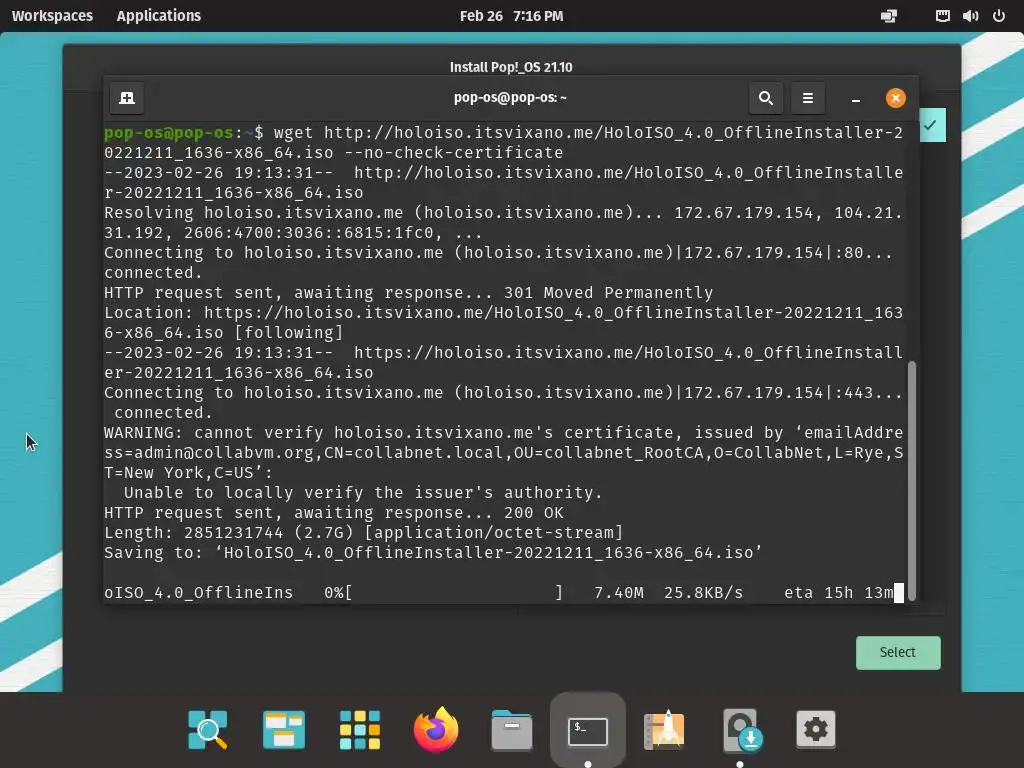Click the wget download progress bar
The width and height of the screenshot is (1024, 768).
click(454, 592)
